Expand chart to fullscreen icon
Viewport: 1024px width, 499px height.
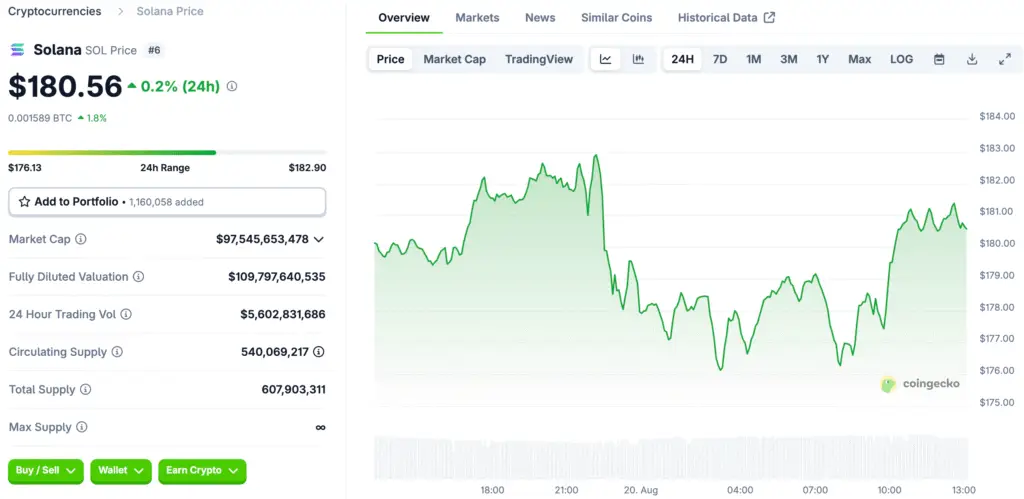(1005, 59)
